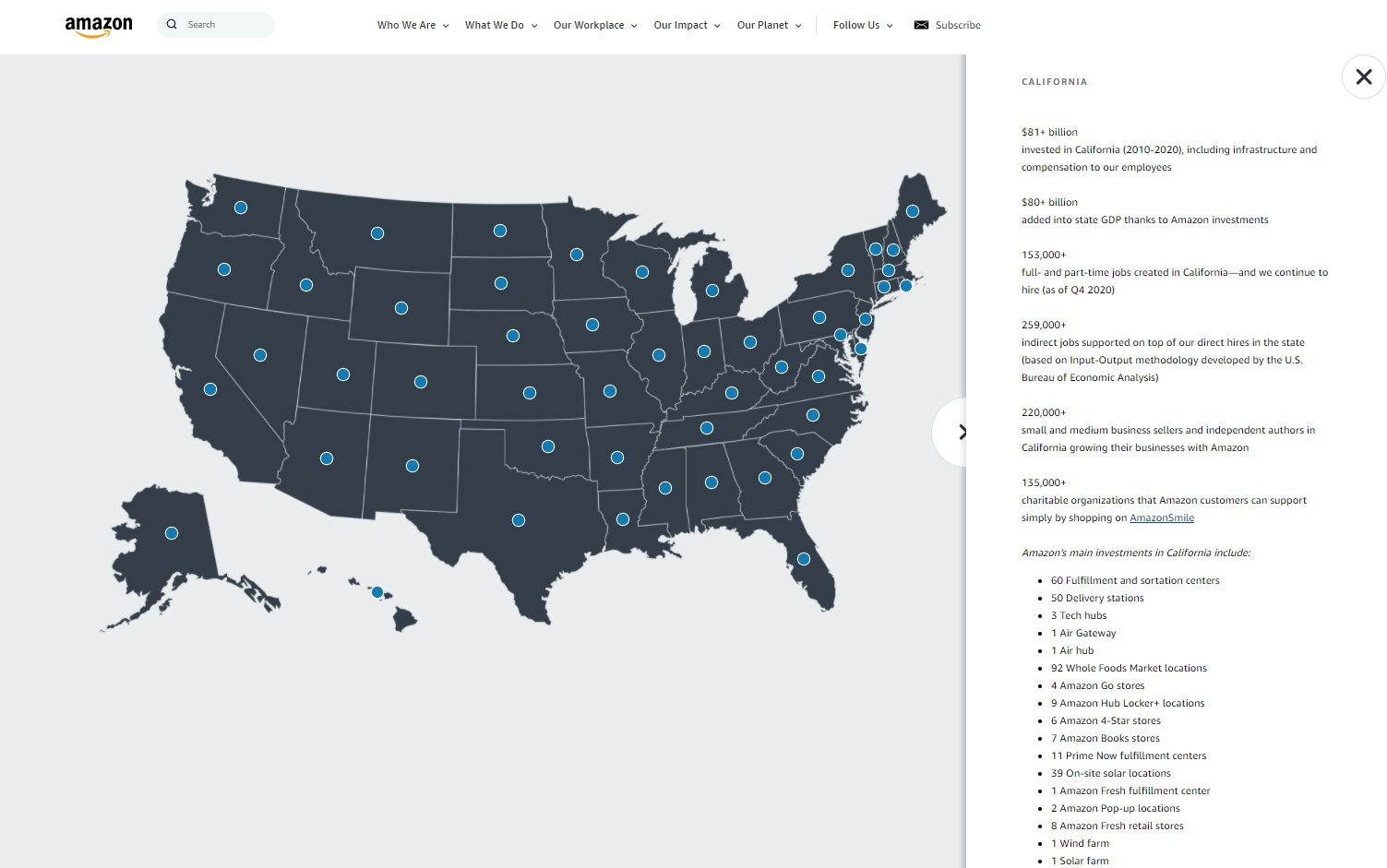Select the New York map dot

[x=848, y=270]
